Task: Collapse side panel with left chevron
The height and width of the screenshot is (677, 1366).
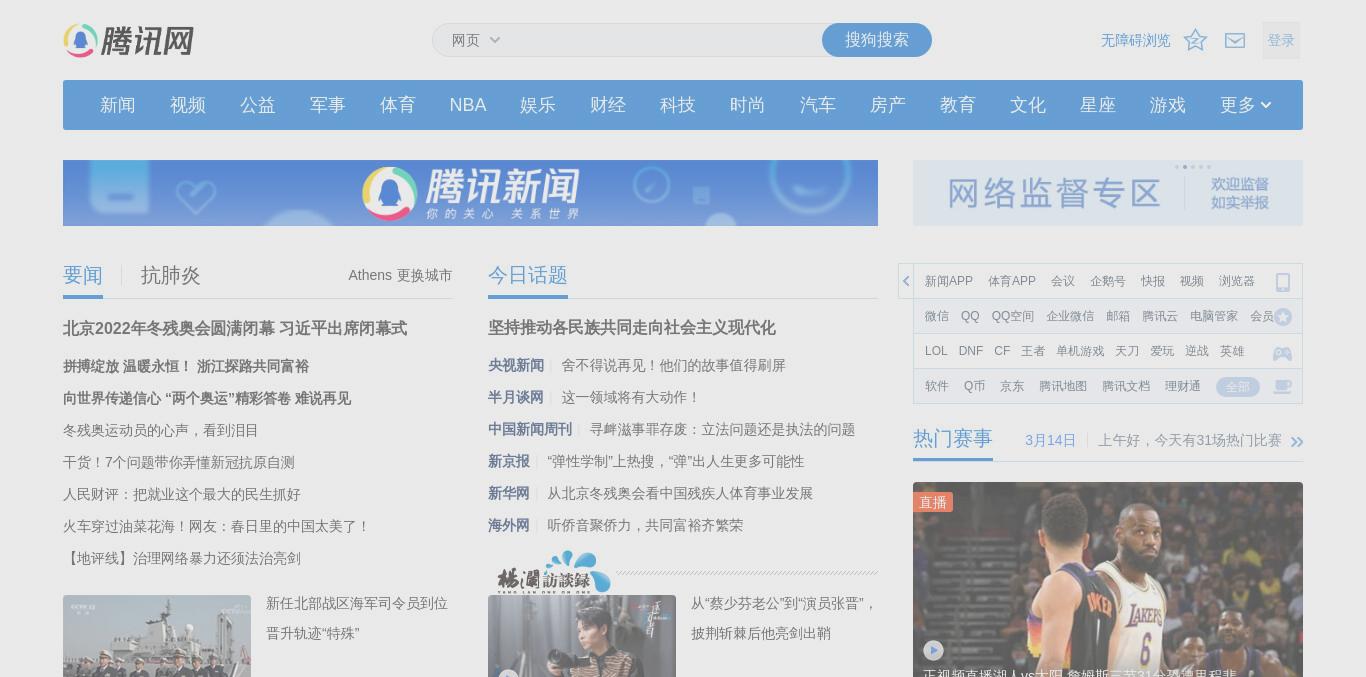Action: pyautogui.click(x=906, y=281)
